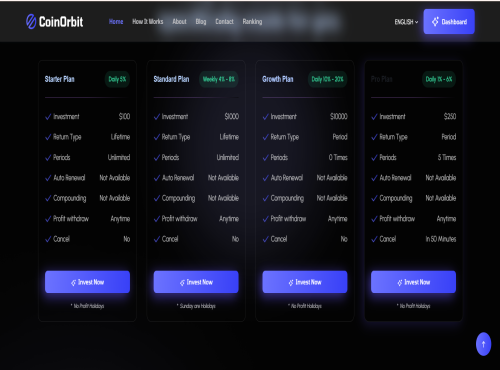Invest Now in the Pro Plan
Image resolution: width=500 pixels, height=370 pixels.
pyautogui.click(x=413, y=282)
